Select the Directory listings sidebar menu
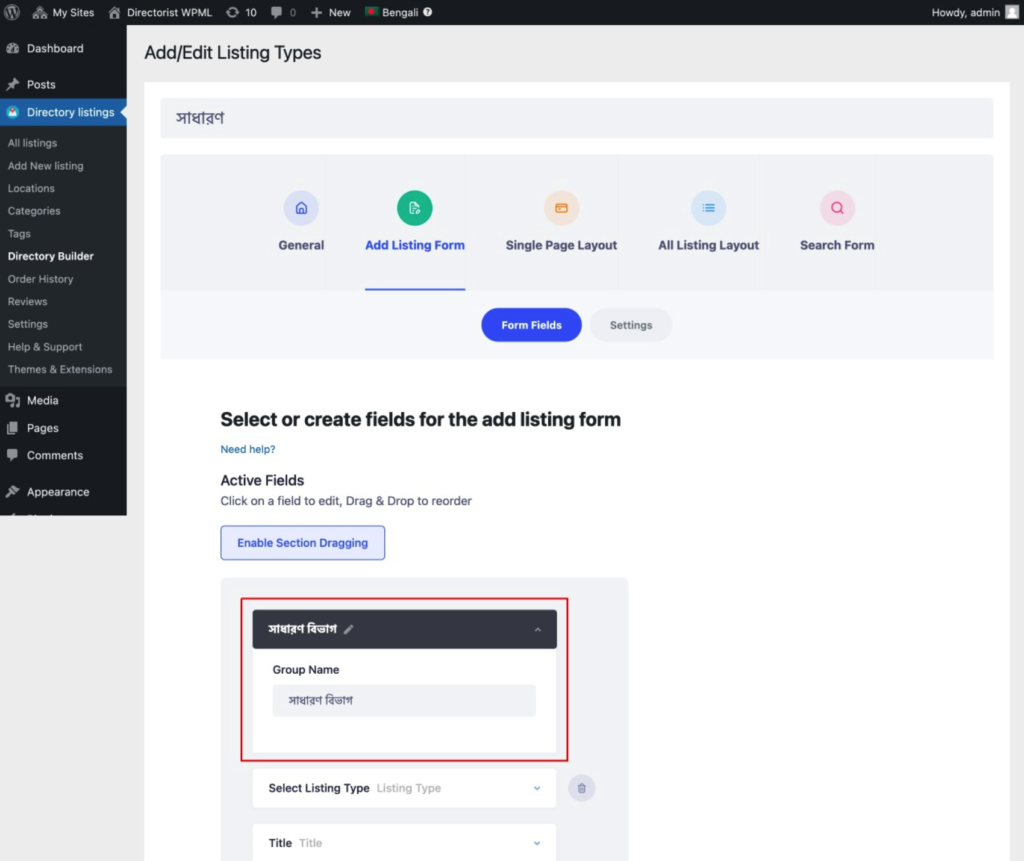The image size is (1024, 861). click(x=63, y=112)
